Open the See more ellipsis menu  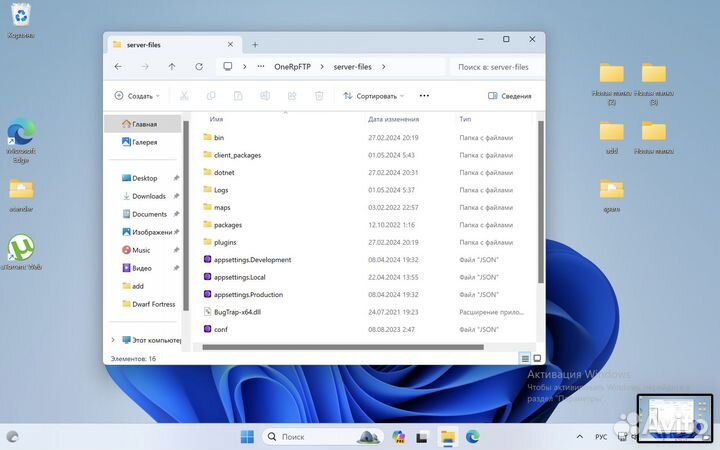tap(424, 96)
